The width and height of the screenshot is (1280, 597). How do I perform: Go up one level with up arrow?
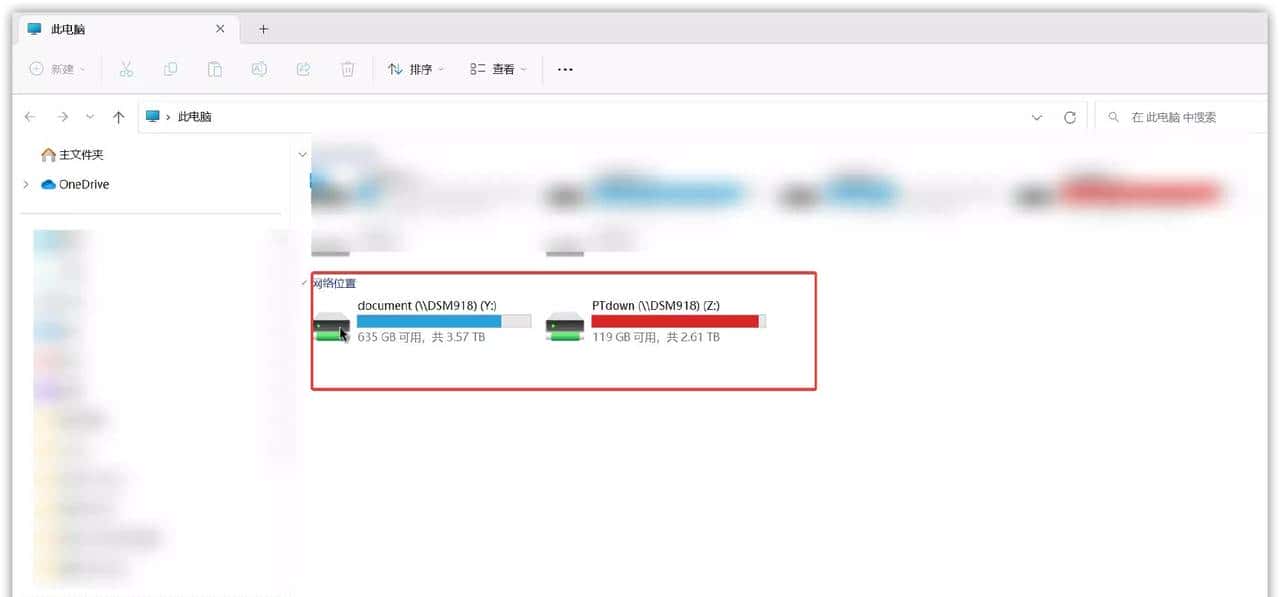point(119,117)
